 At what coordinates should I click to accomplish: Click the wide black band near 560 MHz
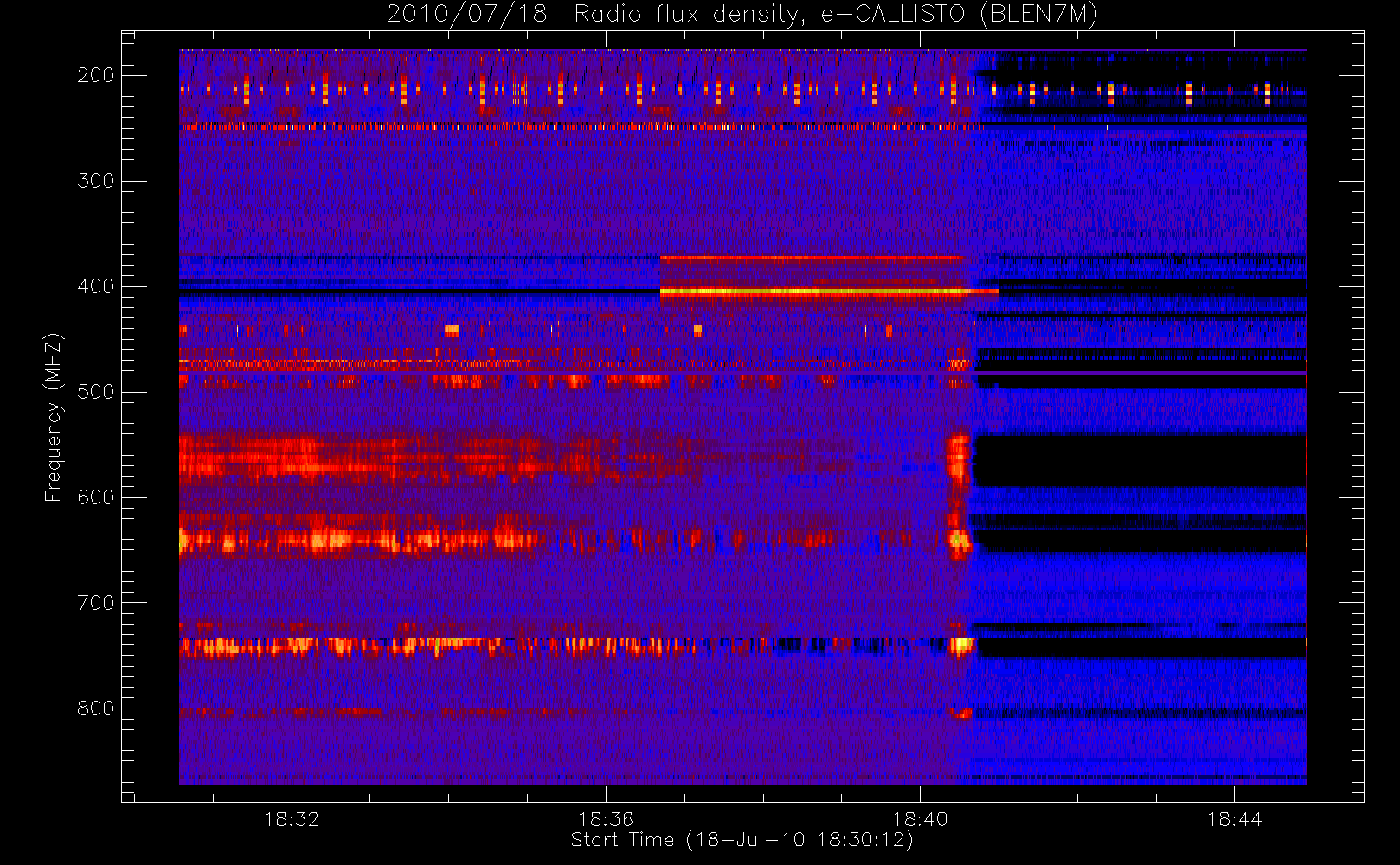click(1140, 460)
